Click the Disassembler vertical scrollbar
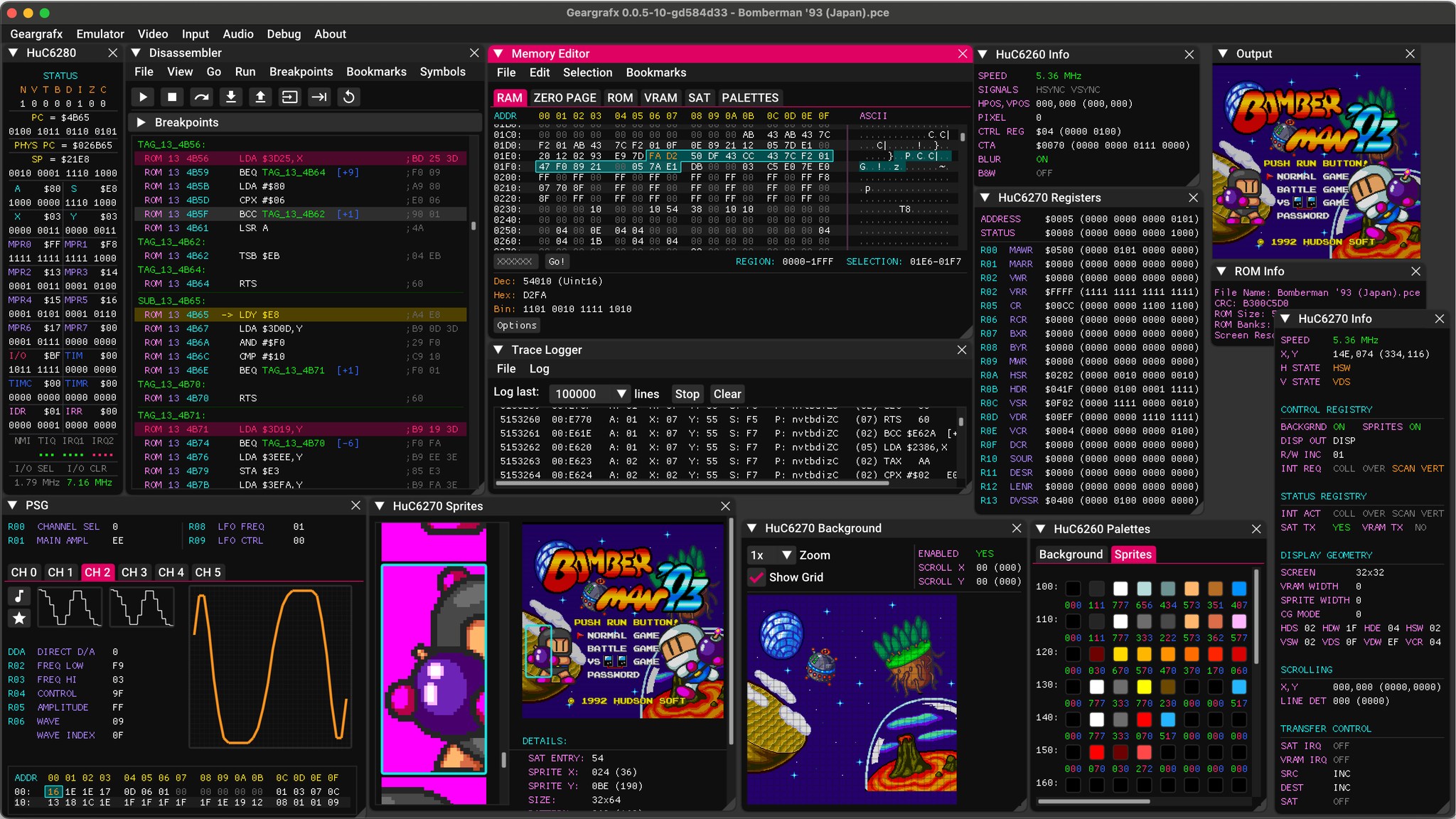Viewport: 1456px width, 819px height. (473, 226)
